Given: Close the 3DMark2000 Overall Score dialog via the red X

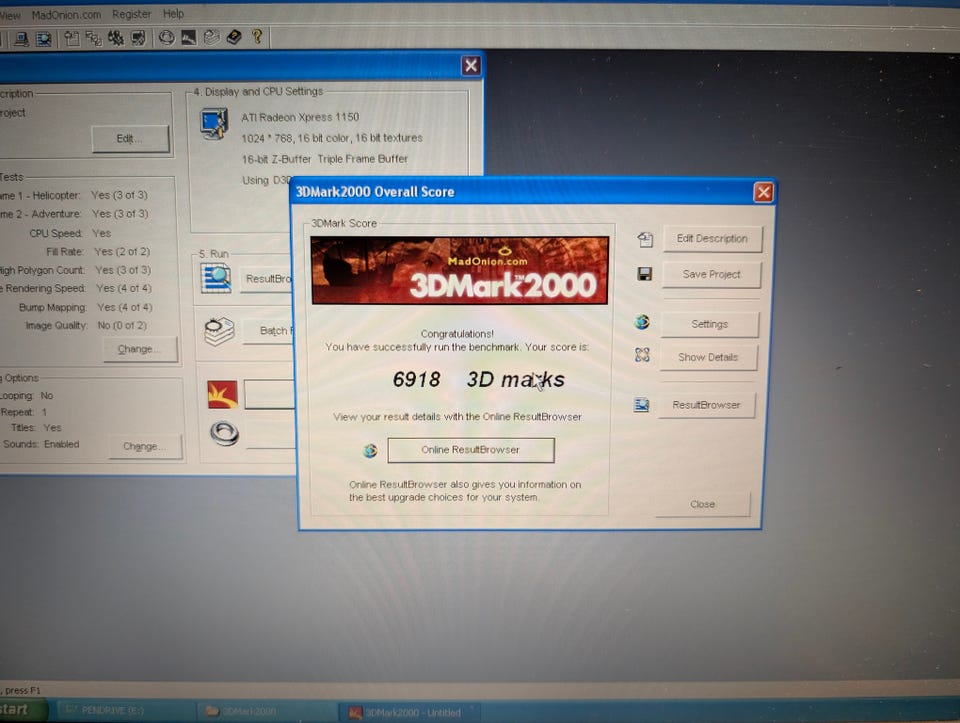Looking at the screenshot, I should point(763,193).
